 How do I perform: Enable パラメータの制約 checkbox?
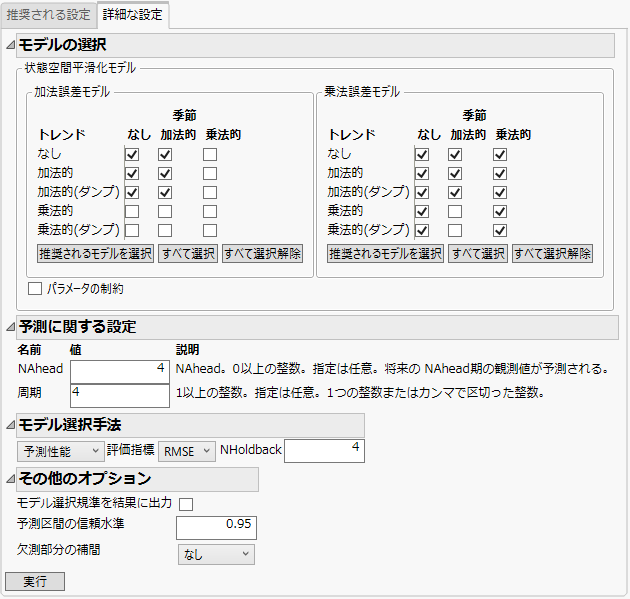[x=35, y=288]
